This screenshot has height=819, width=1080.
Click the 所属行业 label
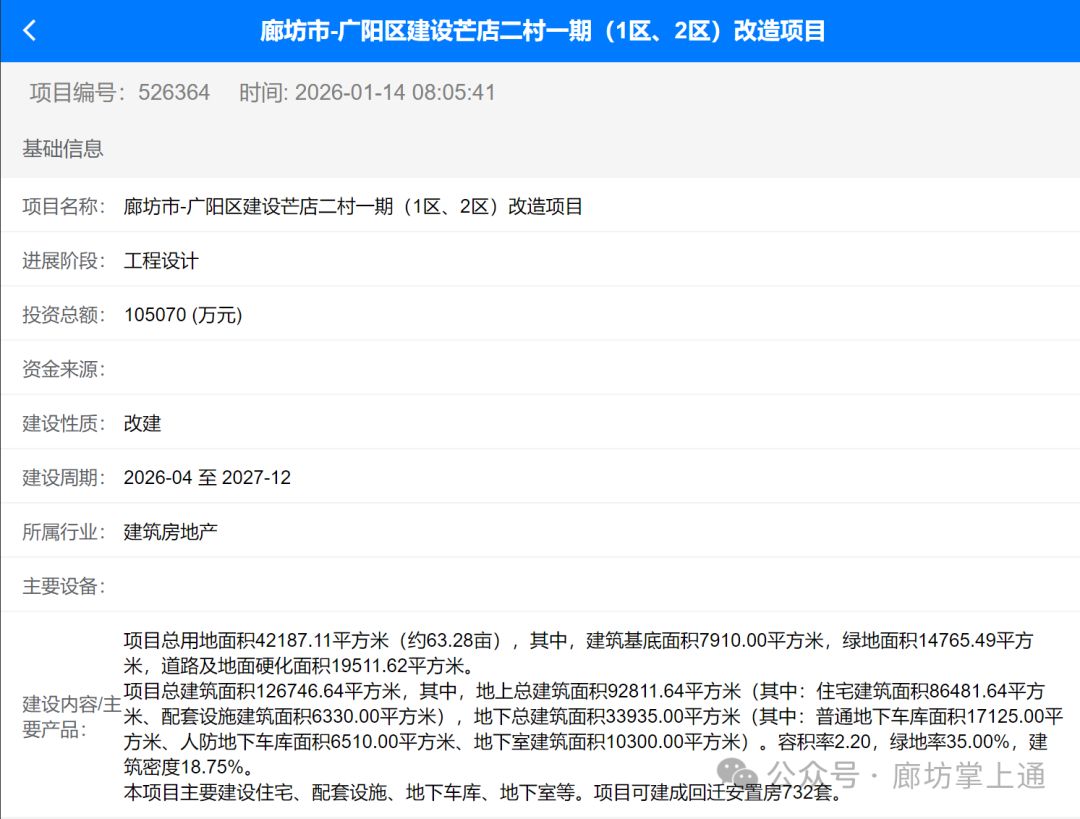coord(63,532)
